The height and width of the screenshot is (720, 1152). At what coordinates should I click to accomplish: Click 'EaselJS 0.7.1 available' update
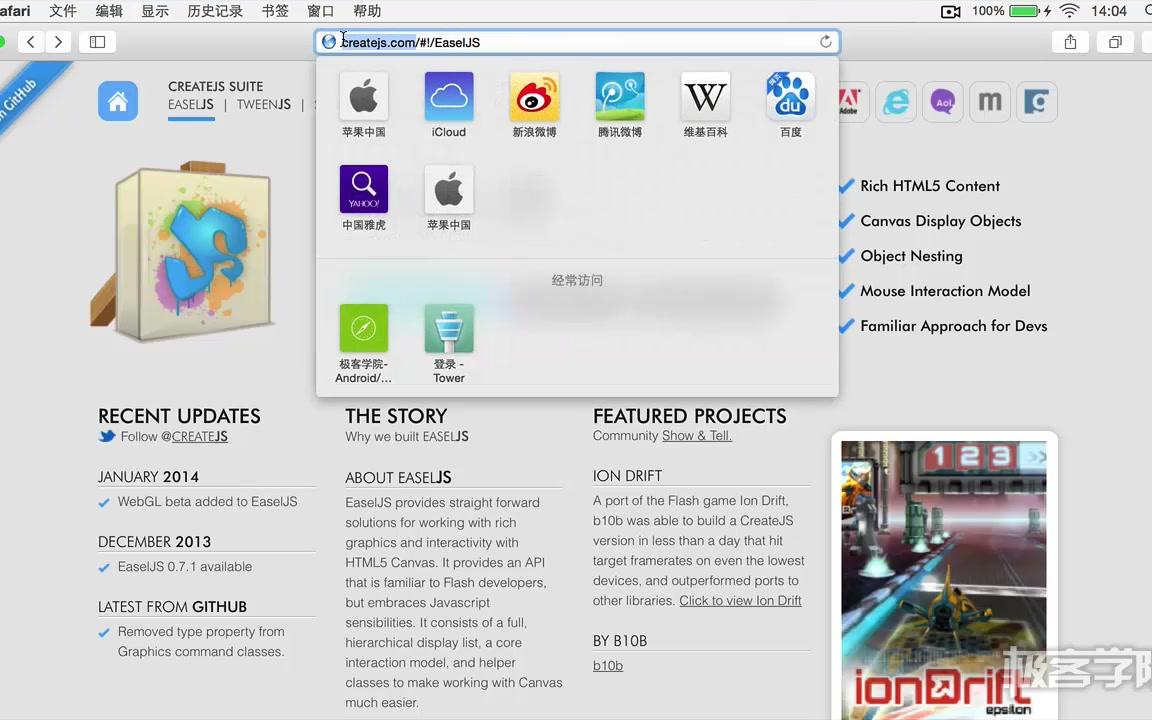(x=184, y=566)
